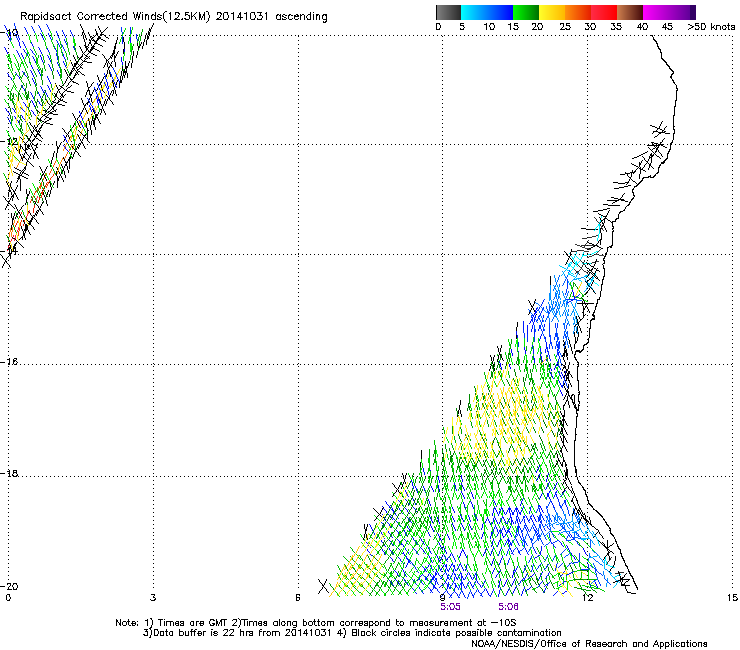Click the longitude axis label '15'

(732, 598)
